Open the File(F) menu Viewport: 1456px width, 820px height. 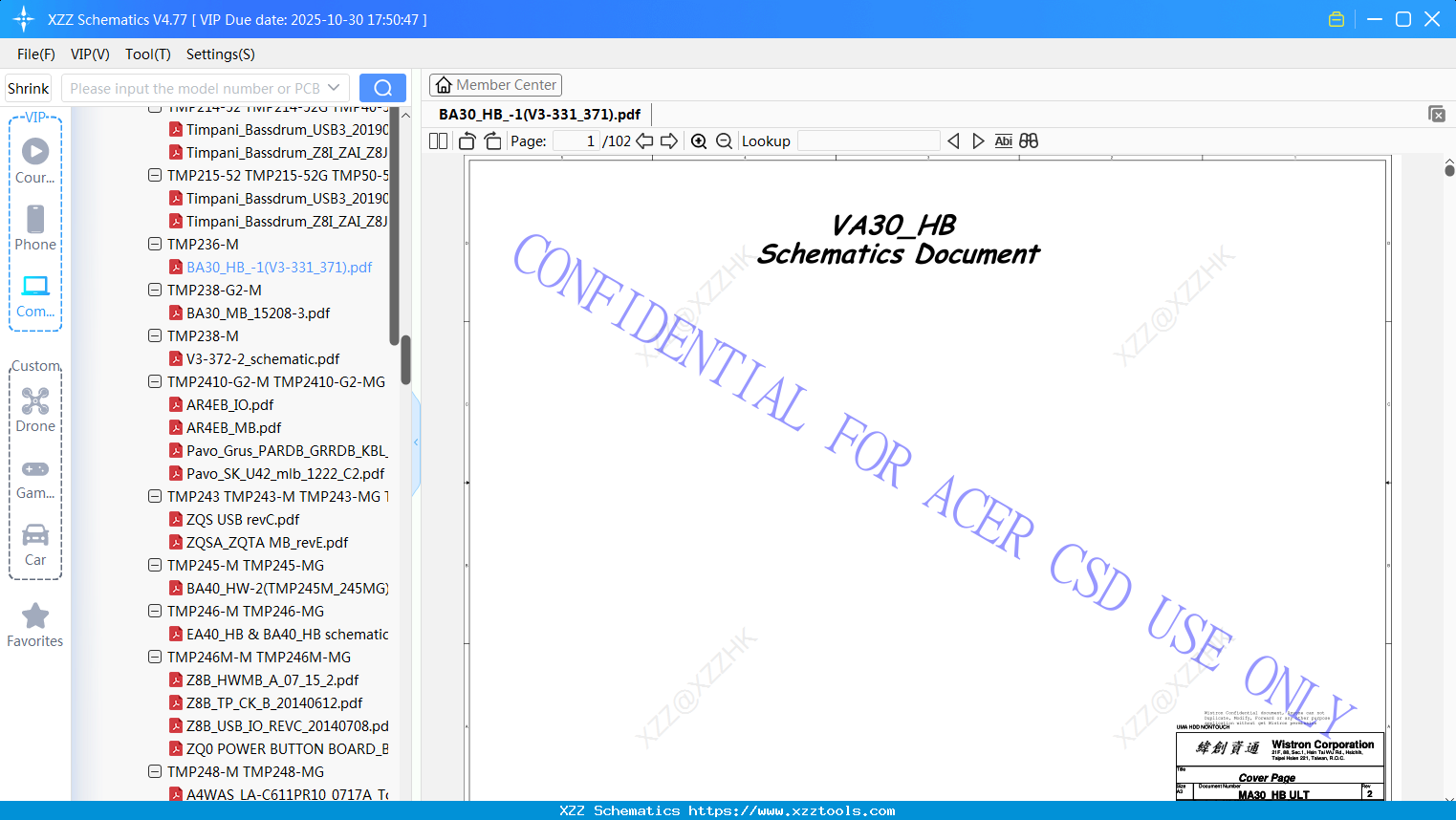(36, 54)
